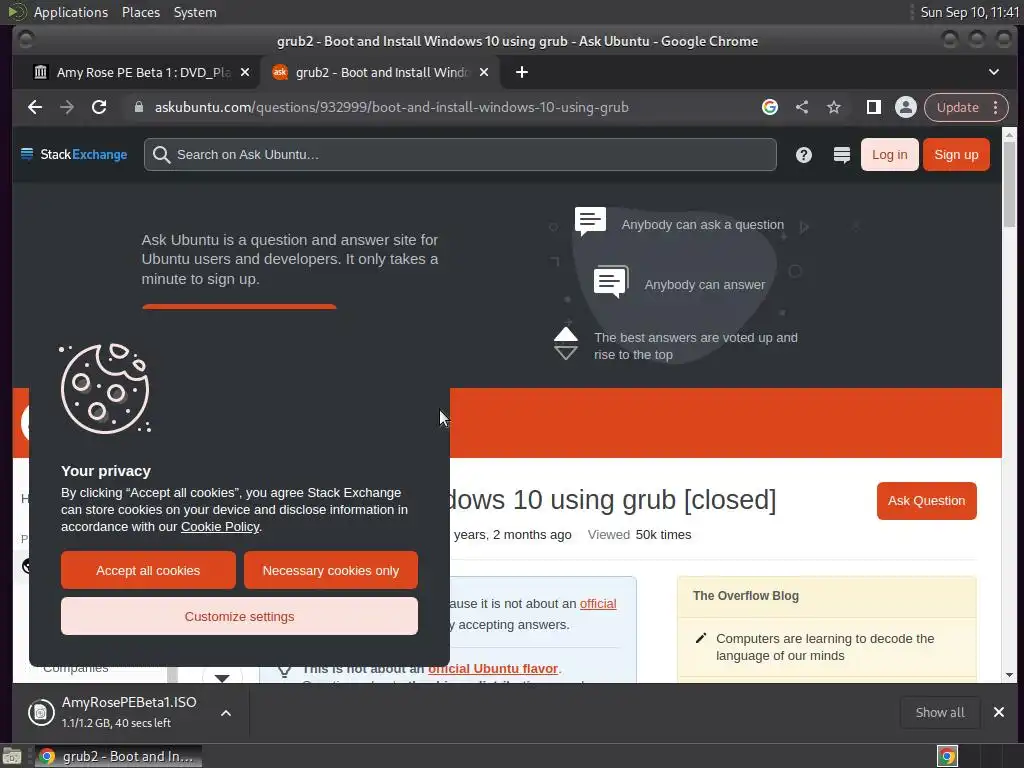The width and height of the screenshot is (1024, 768).
Task: Open Computers are learning to decode blog post
Action: click(825, 647)
